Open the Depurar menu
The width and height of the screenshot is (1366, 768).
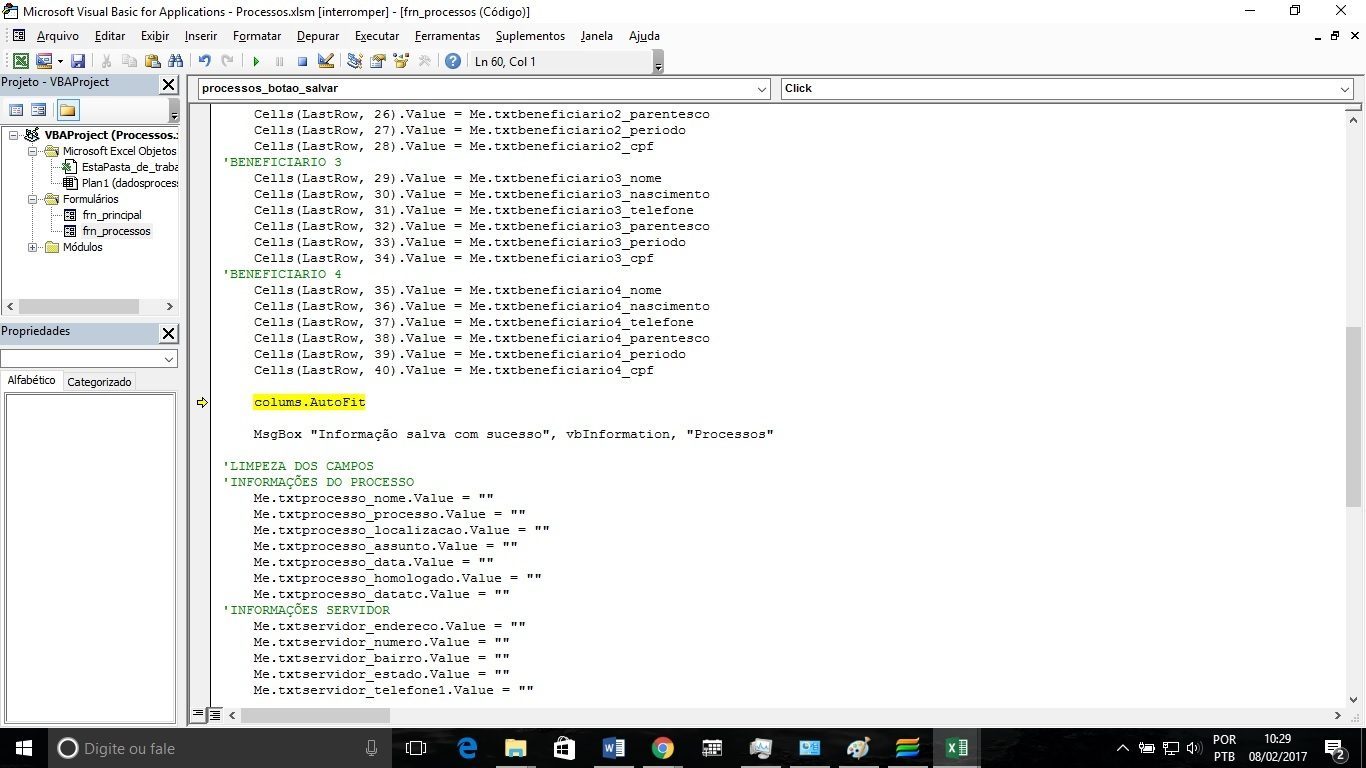pos(317,36)
